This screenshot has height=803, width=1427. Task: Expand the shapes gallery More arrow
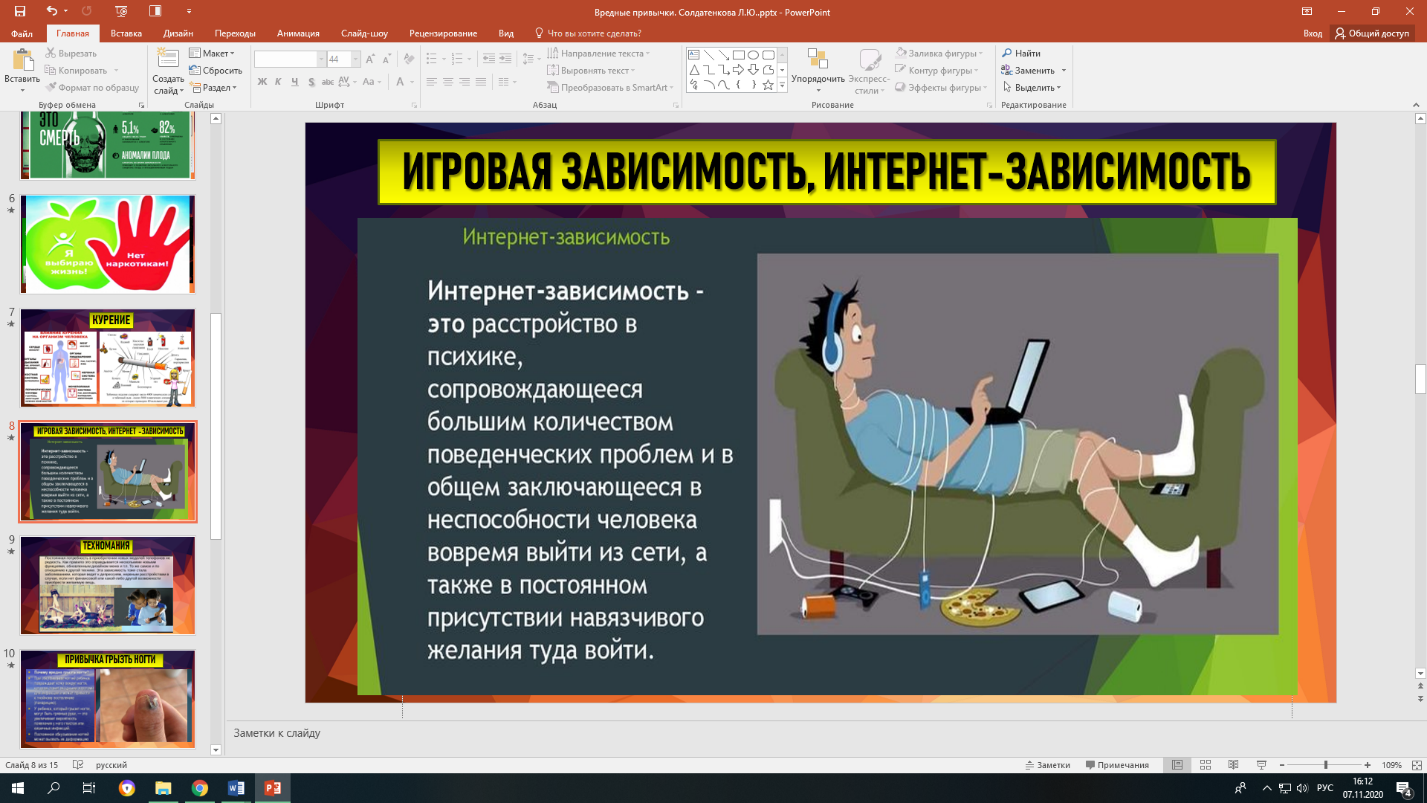781,87
